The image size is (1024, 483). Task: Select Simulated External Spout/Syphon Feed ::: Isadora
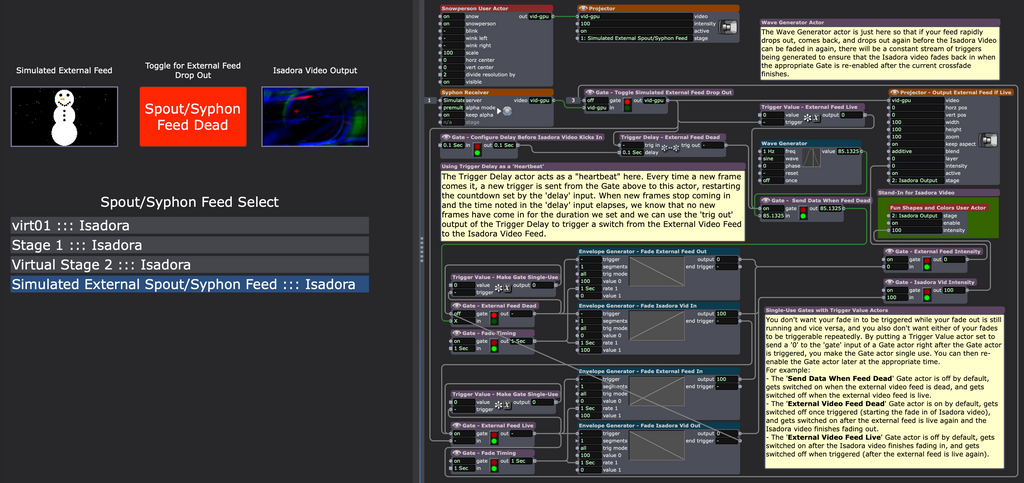tap(190, 285)
